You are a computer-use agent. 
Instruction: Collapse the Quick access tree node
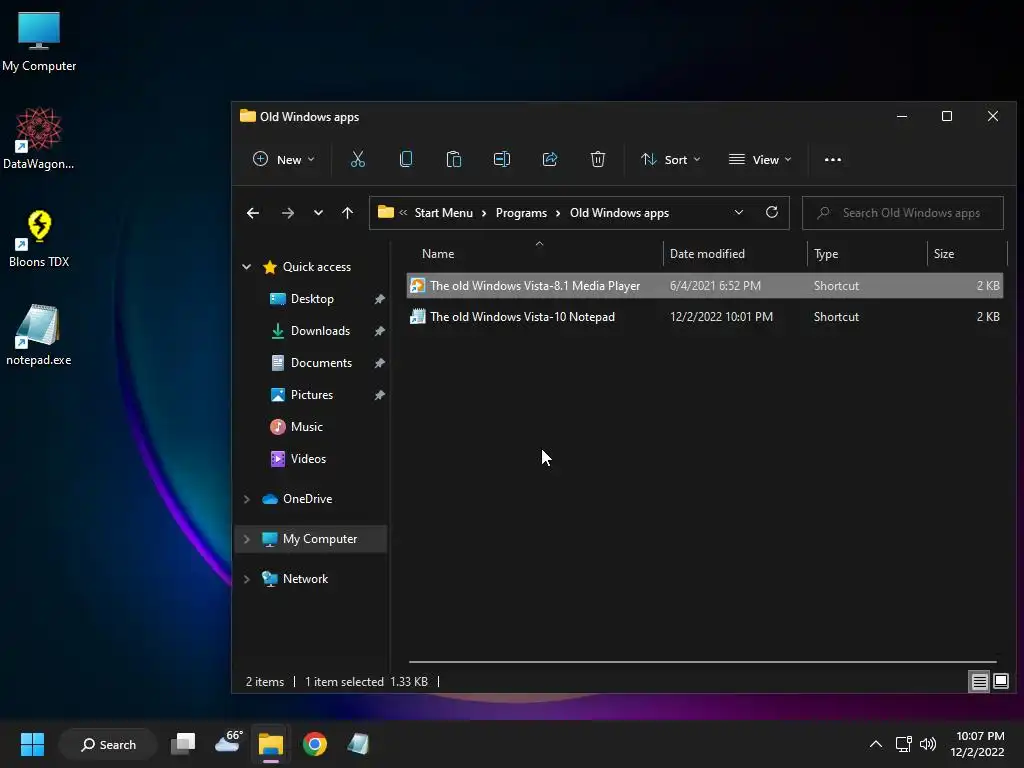tap(247, 266)
